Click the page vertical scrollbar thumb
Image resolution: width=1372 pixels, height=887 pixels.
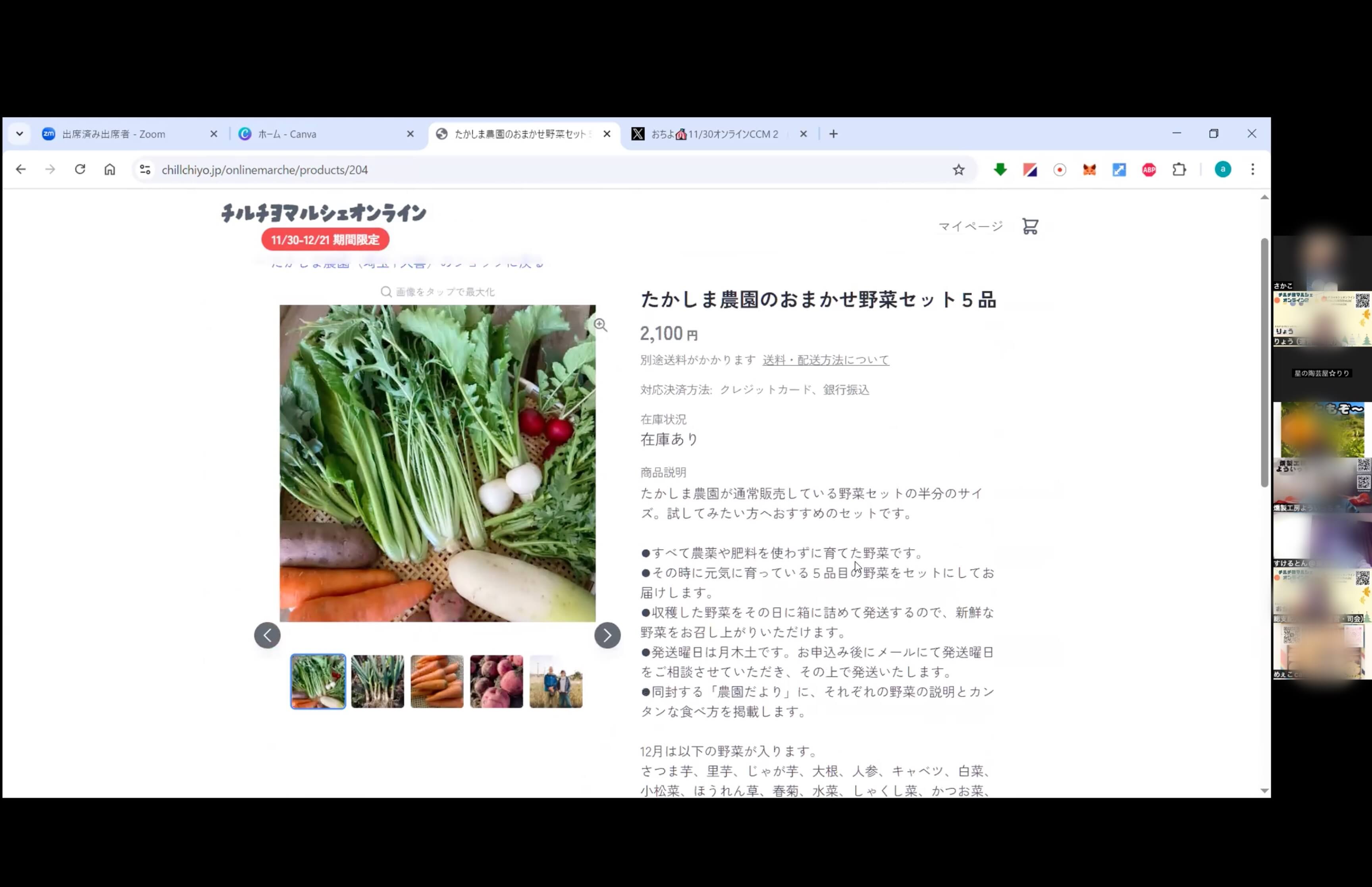pyautogui.click(x=1264, y=363)
